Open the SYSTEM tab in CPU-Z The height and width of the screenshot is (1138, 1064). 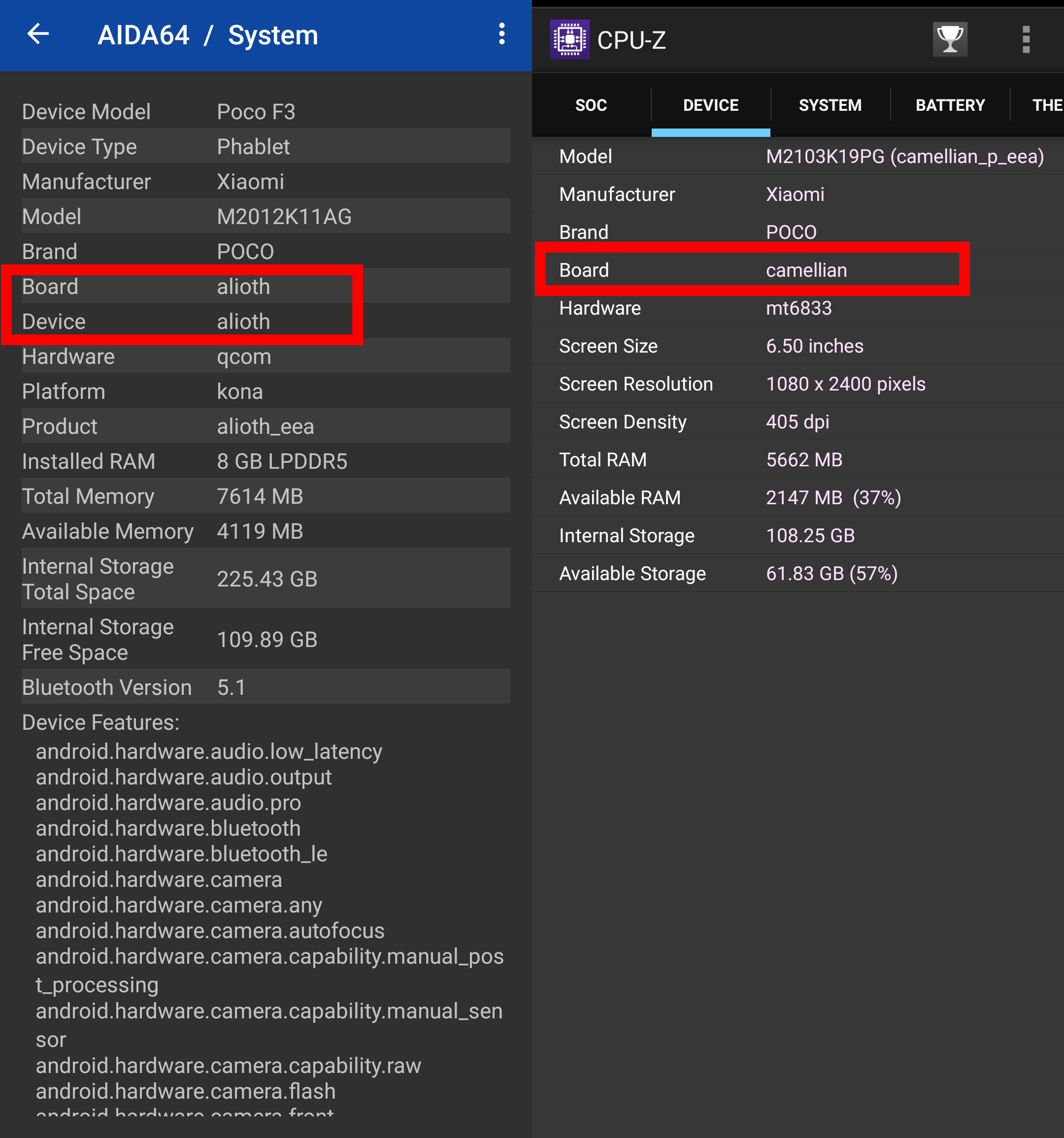click(x=830, y=105)
